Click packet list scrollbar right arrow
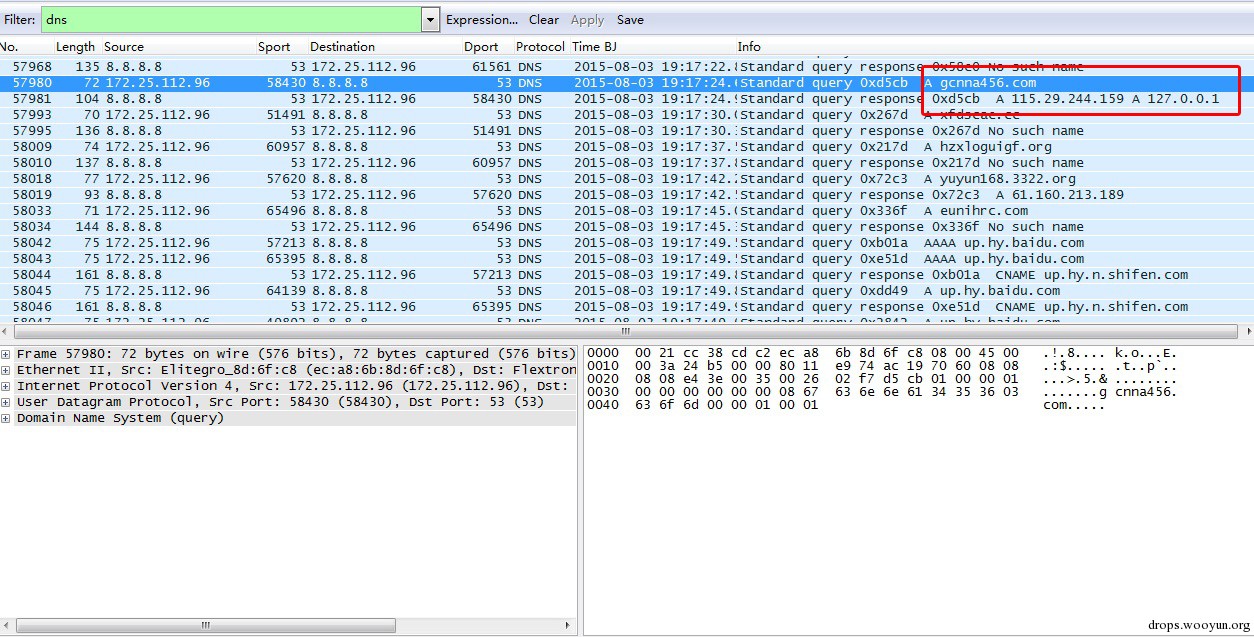Viewport: 1254px width, 637px height. 1246,331
